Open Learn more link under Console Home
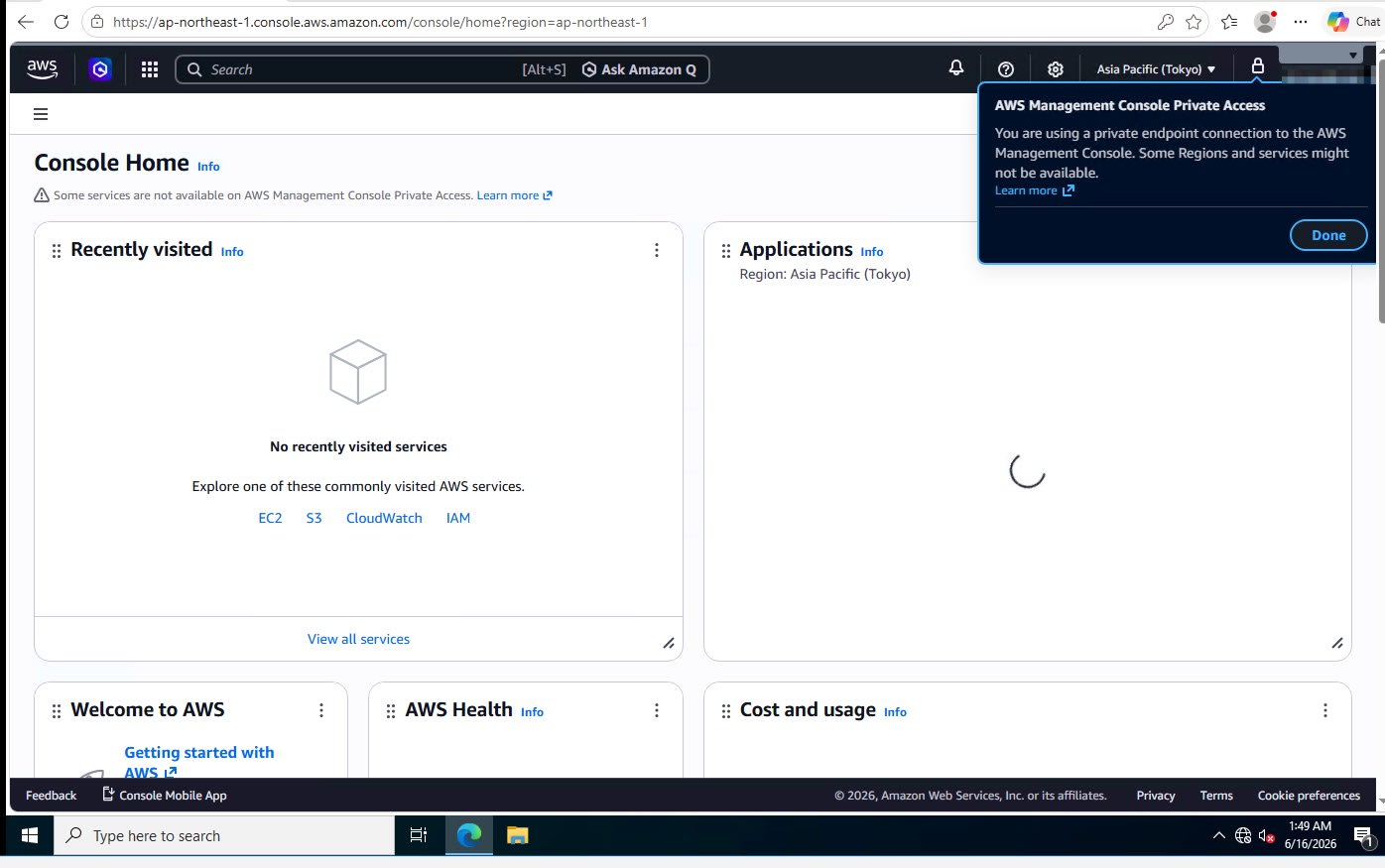The height and width of the screenshot is (868, 1385). 514,195
